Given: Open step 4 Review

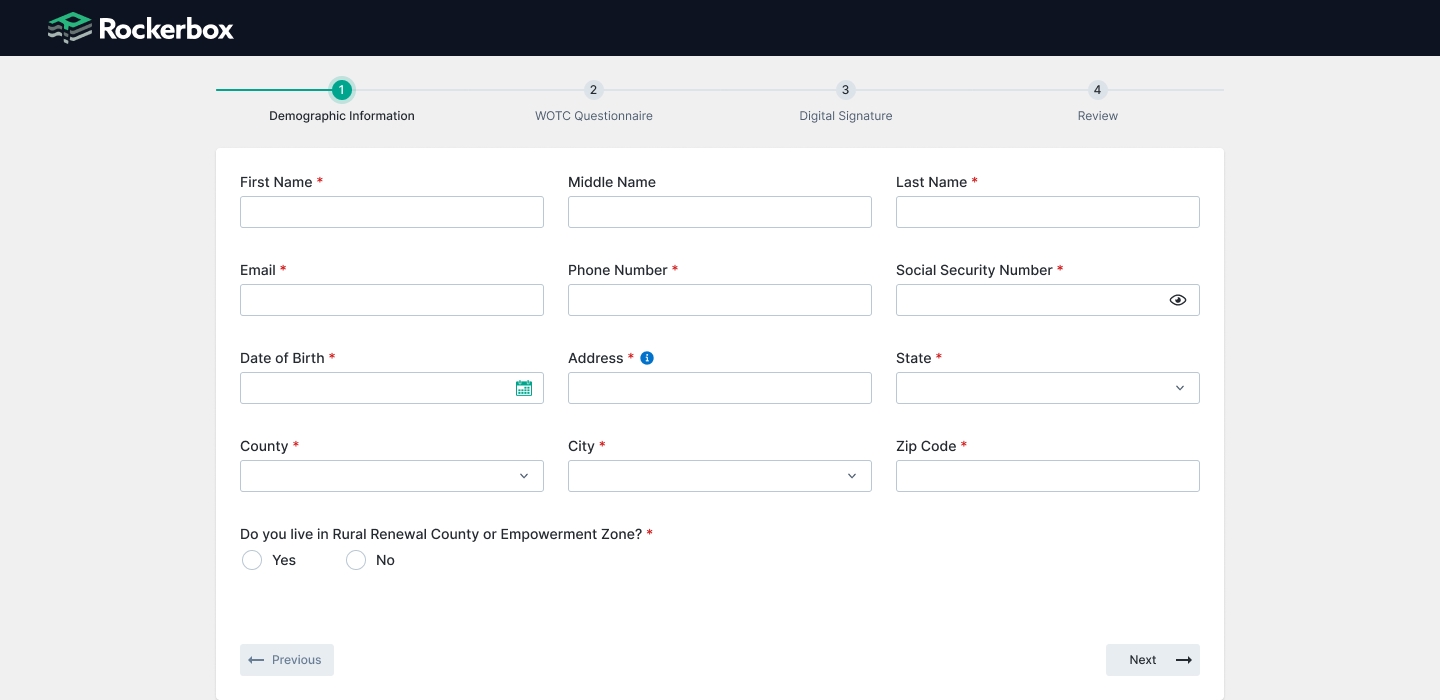Looking at the screenshot, I should pos(1098,91).
